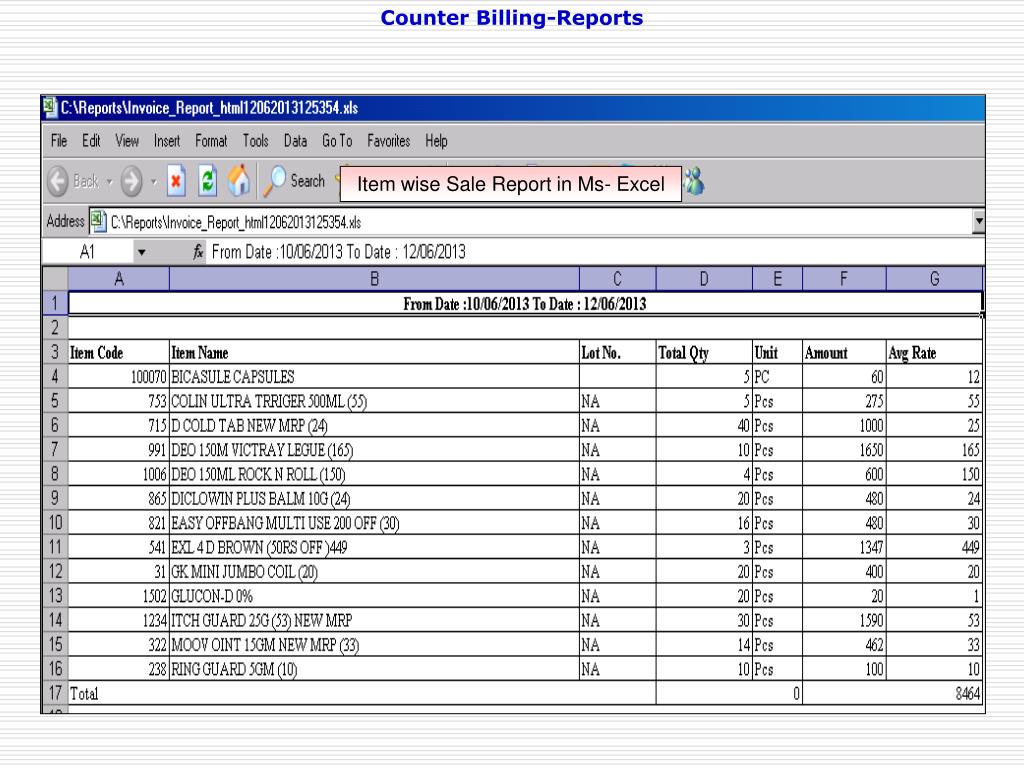Click the Back navigation arrow icon
This screenshot has width=1024, height=768.
click(58, 181)
